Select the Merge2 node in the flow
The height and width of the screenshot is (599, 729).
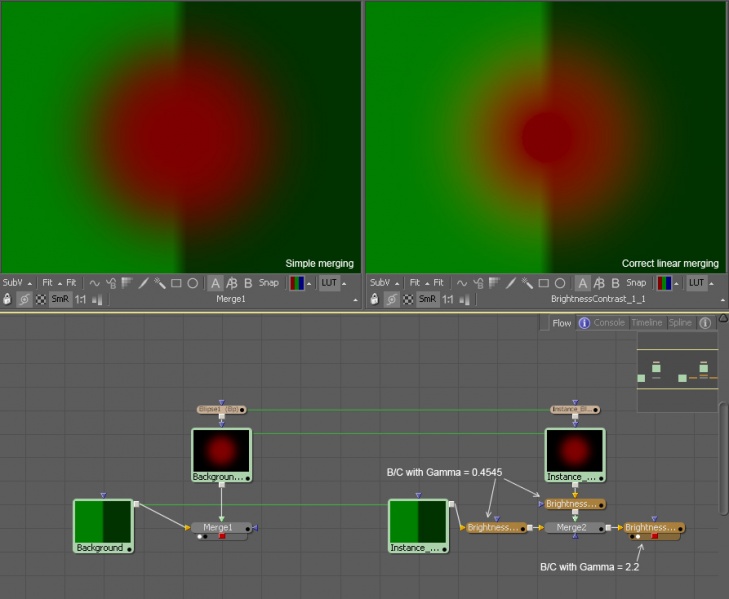pyautogui.click(x=575, y=528)
